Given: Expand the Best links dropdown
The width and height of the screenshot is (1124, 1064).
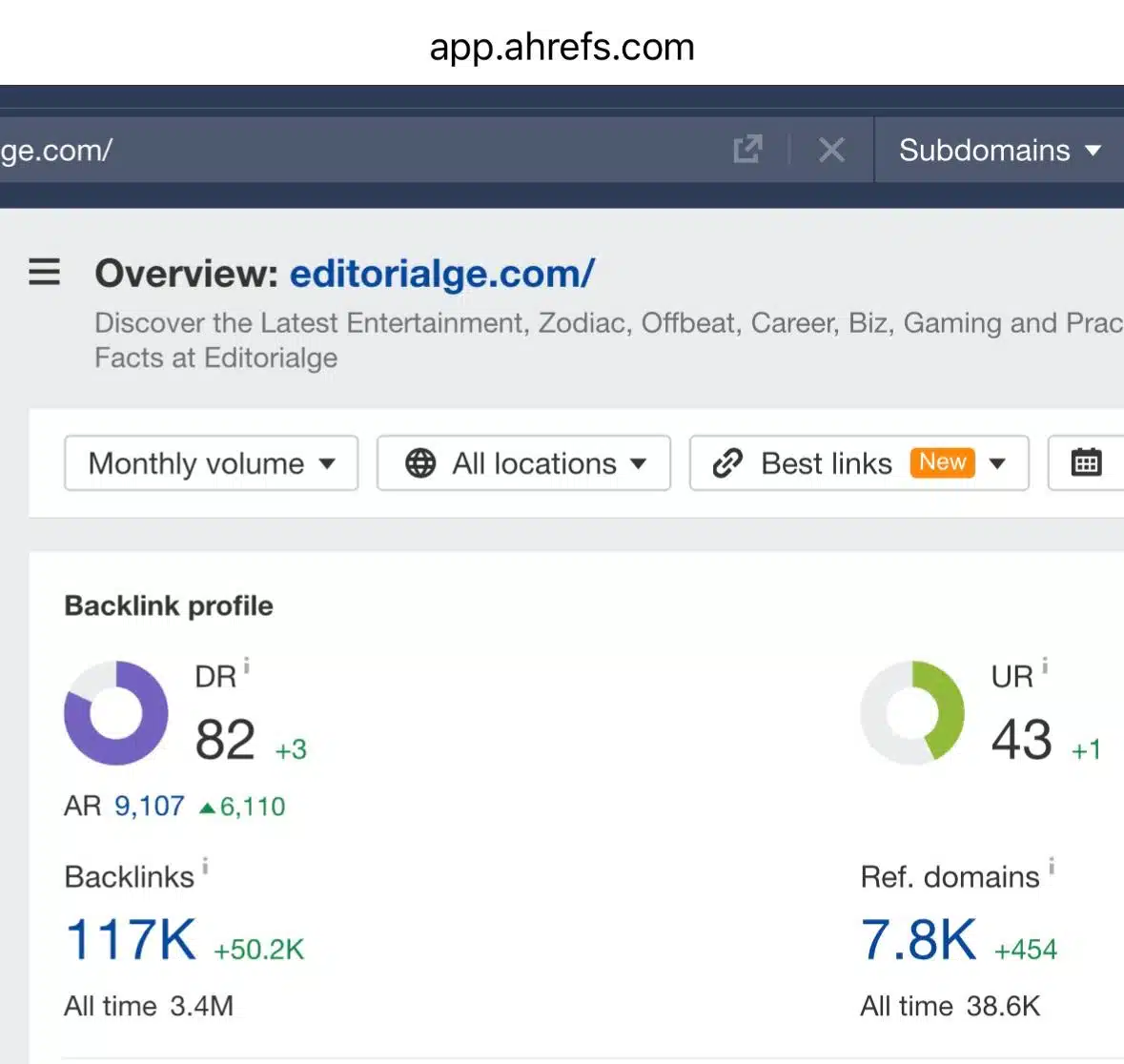Looking at the screenshot, I should pyautogui.click(x=997, y=463).
